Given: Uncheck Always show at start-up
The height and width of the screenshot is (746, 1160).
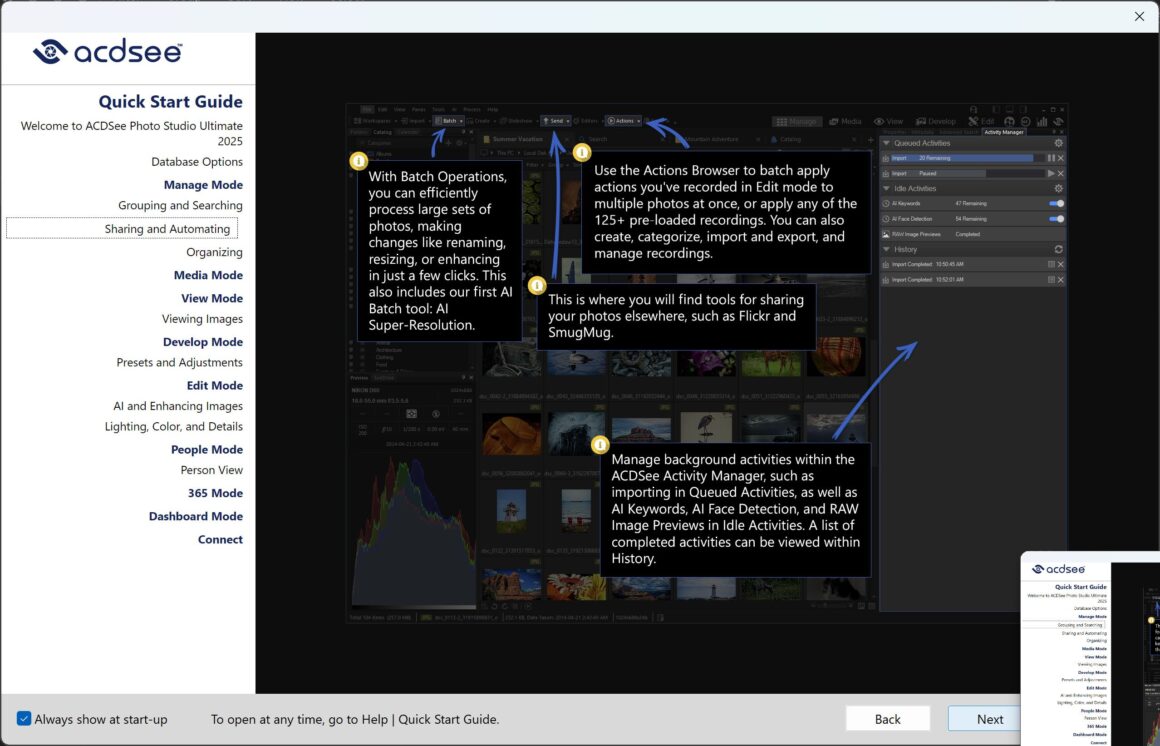Looking at the screenshot, I should [24, 719].
